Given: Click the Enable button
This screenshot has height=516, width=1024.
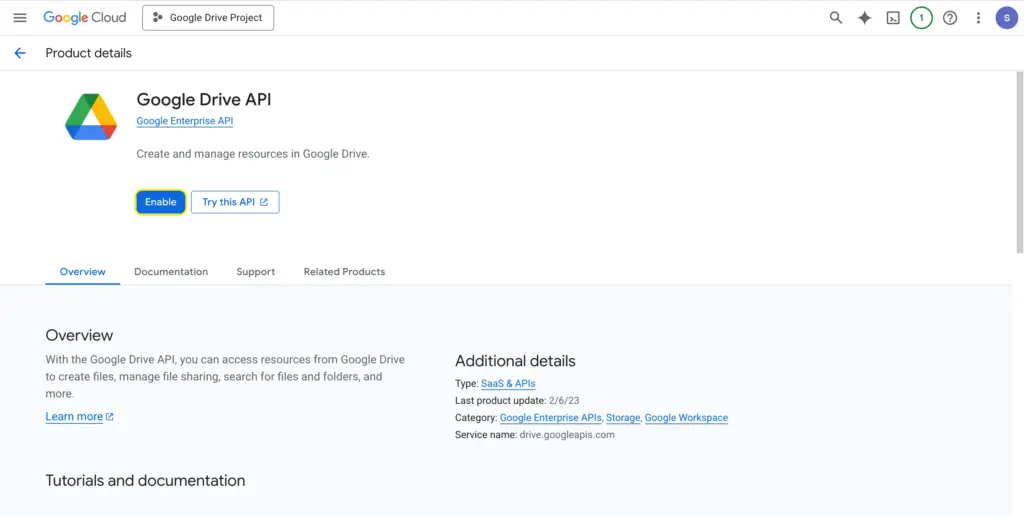Looking at the screenshot, I should tap(161, 202).
